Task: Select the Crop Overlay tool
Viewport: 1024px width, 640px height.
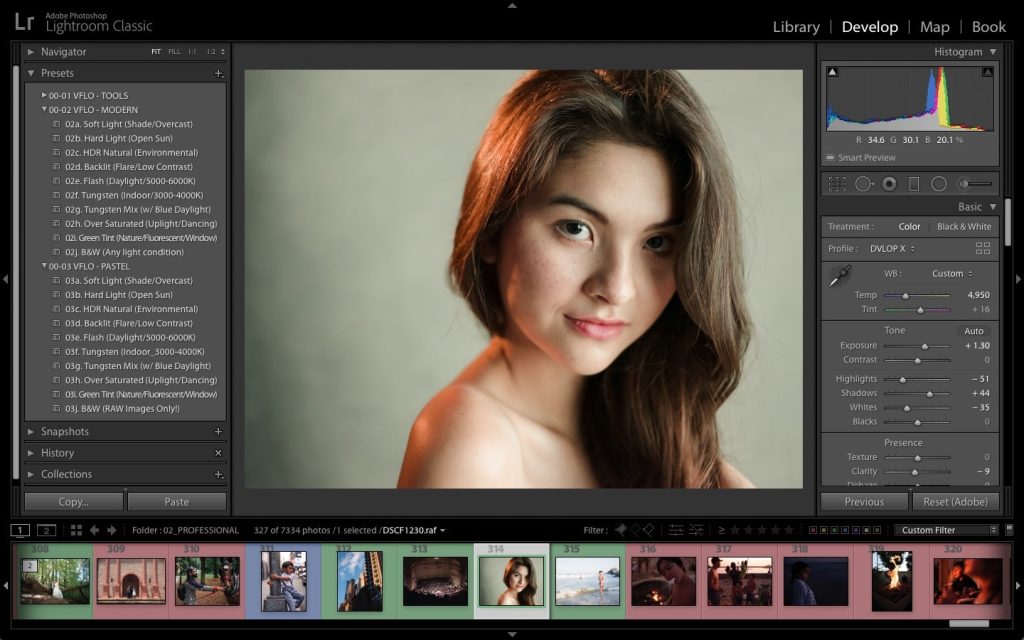Action: click(837, 183)
